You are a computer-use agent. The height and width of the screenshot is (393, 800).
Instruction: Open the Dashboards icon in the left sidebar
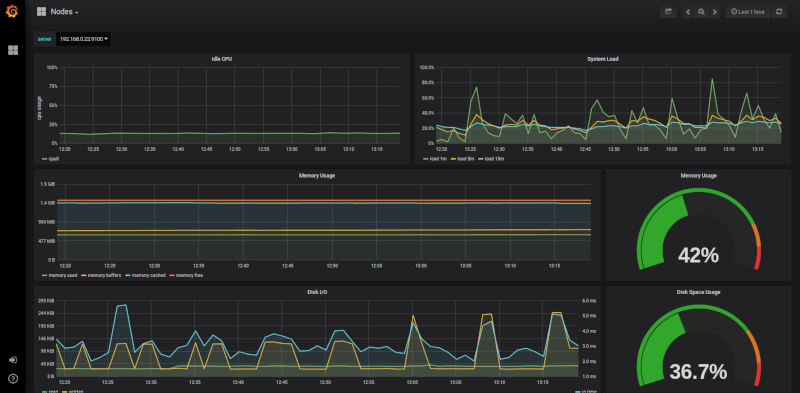click(13, 50)
